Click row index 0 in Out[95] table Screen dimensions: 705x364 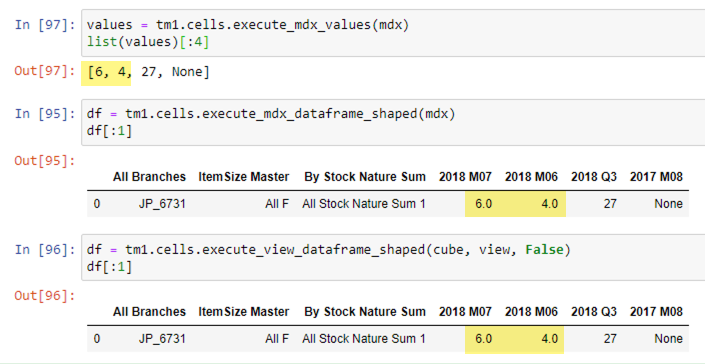click(x=97, y=204)
